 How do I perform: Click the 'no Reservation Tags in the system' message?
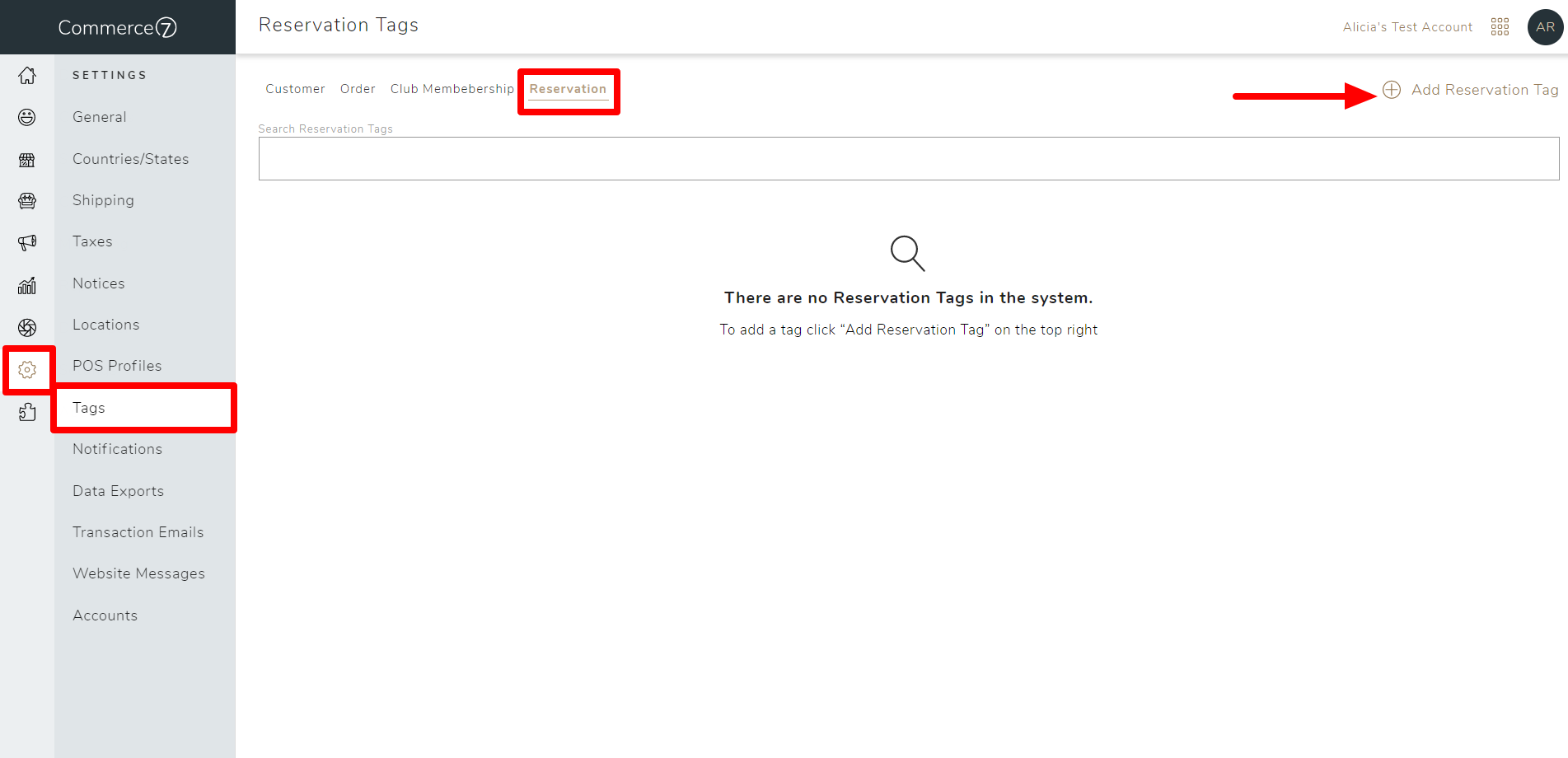pos(908,297)
